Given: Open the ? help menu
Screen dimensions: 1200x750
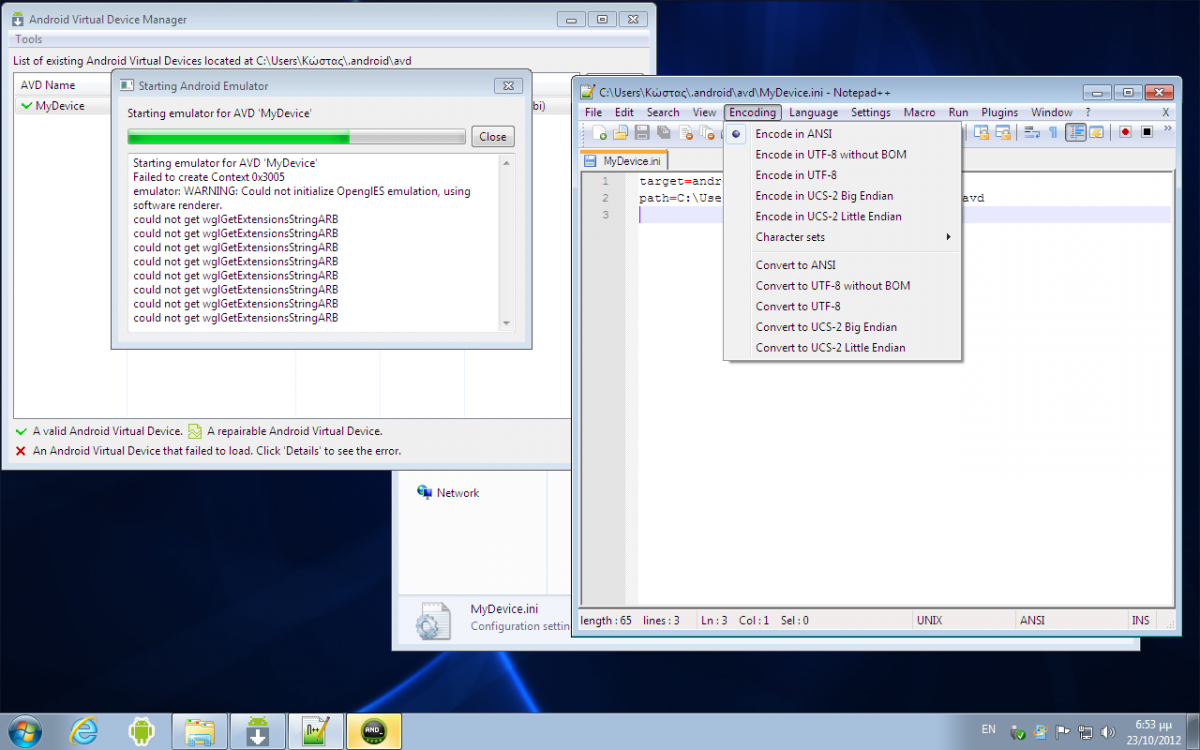Looking at the screenshot, I should click(x=1088, y=113).
